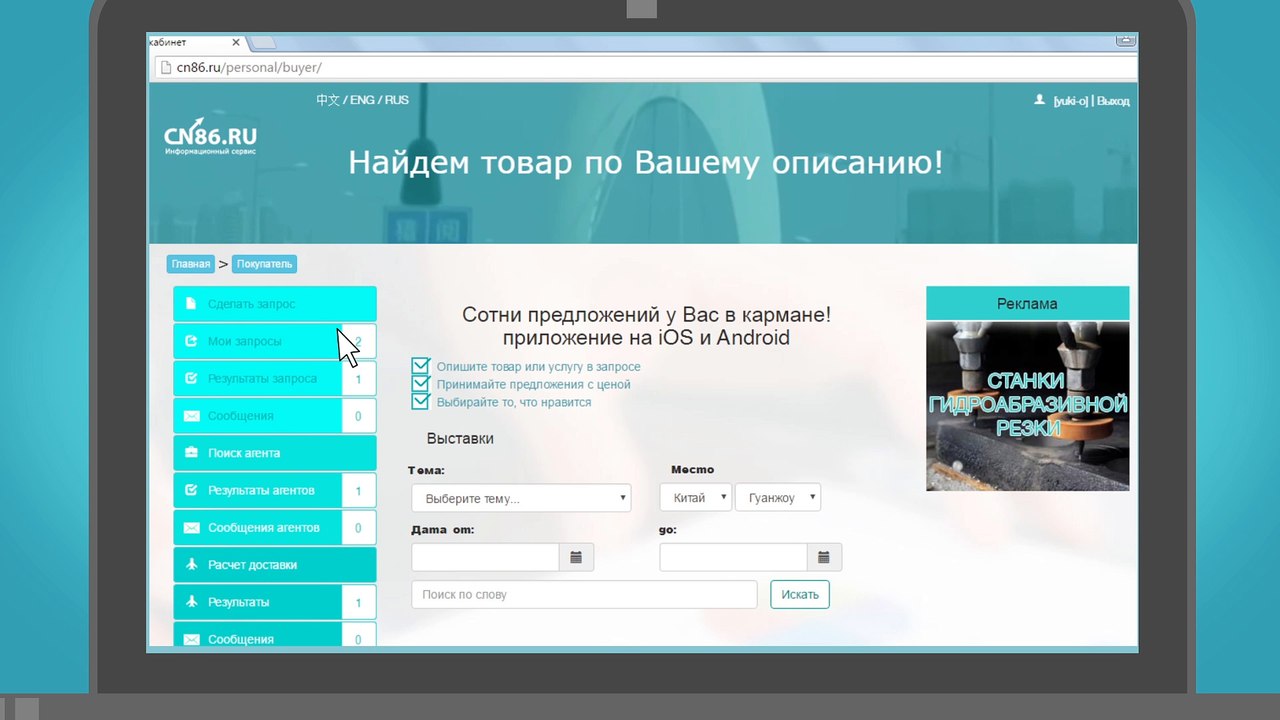Click the page icon in the address bar
The image size is (1280, 720).
[166, 68]
